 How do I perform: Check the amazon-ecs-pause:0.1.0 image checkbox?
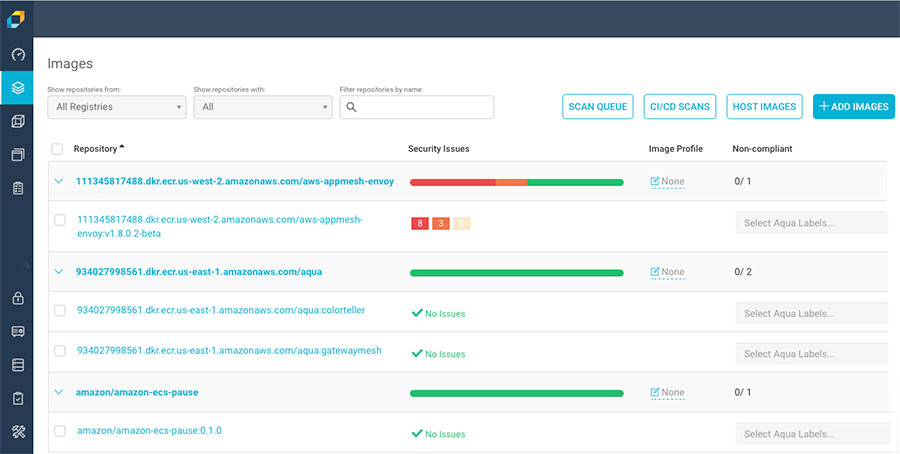tap(60, 431)
